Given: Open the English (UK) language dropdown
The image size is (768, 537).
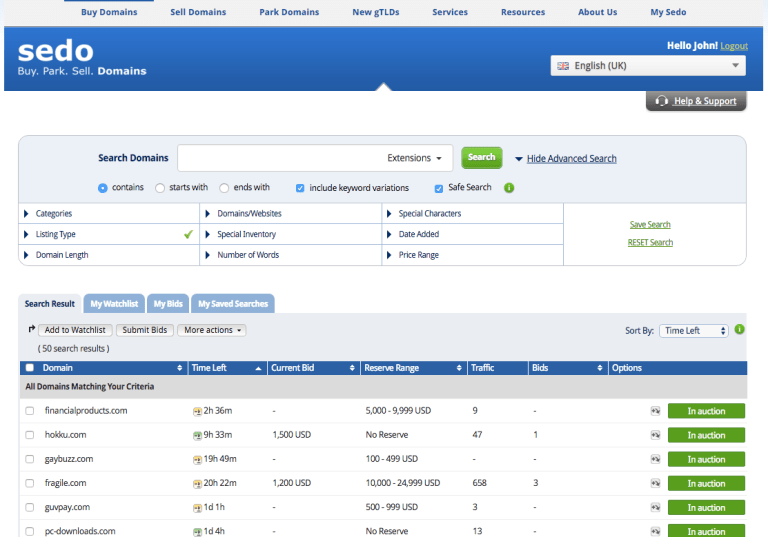Looking at the screenshot, I should point(648,66).
